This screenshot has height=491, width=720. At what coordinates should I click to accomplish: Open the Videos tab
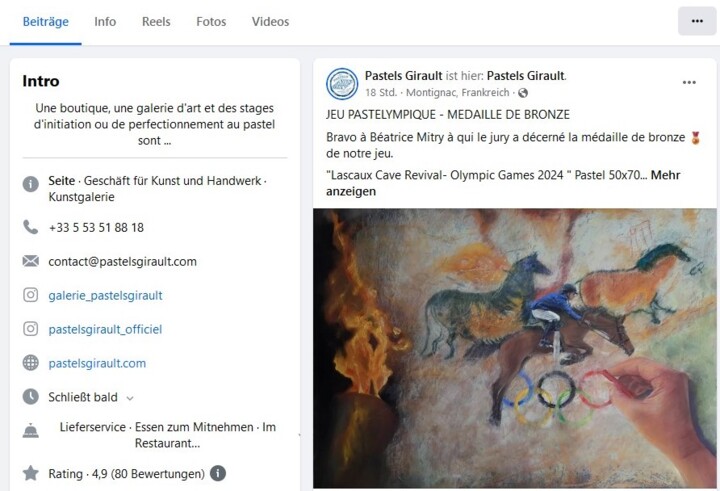click(x=270, y=22)
